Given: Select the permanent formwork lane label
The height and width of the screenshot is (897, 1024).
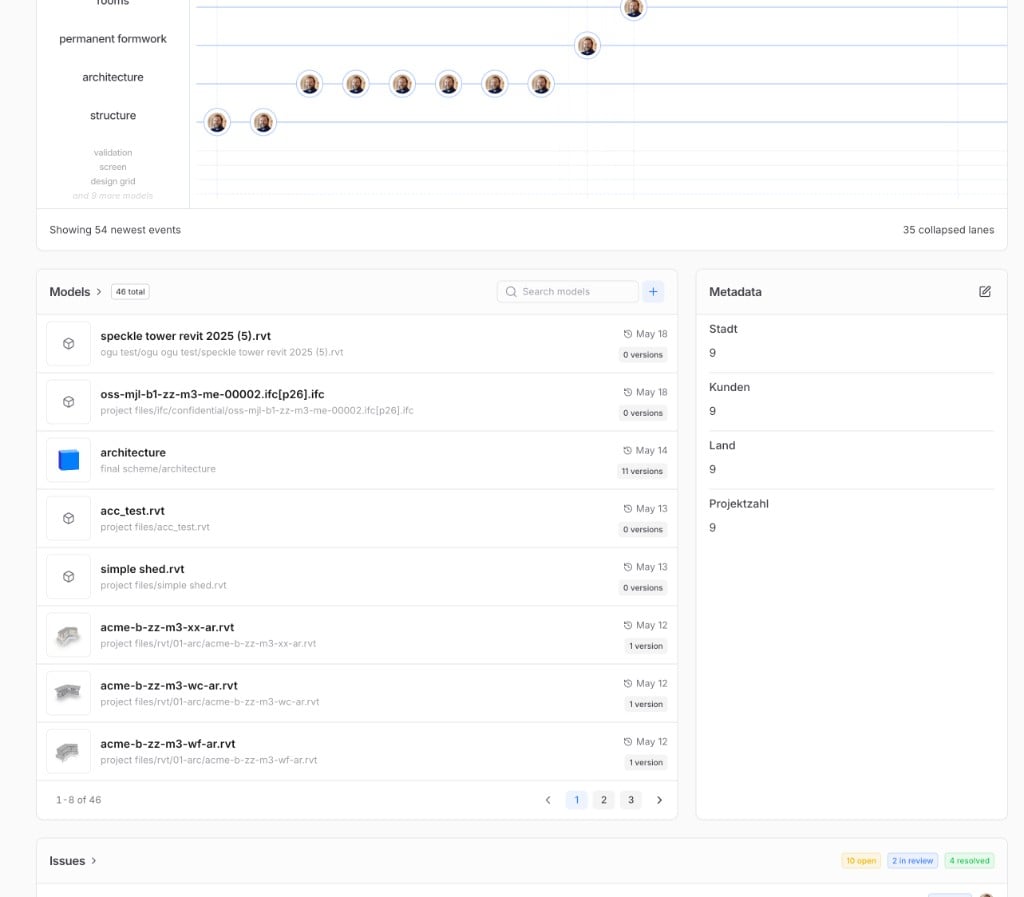Looking at the screenshot, I should pyautogui.click(x=113, y=39).
